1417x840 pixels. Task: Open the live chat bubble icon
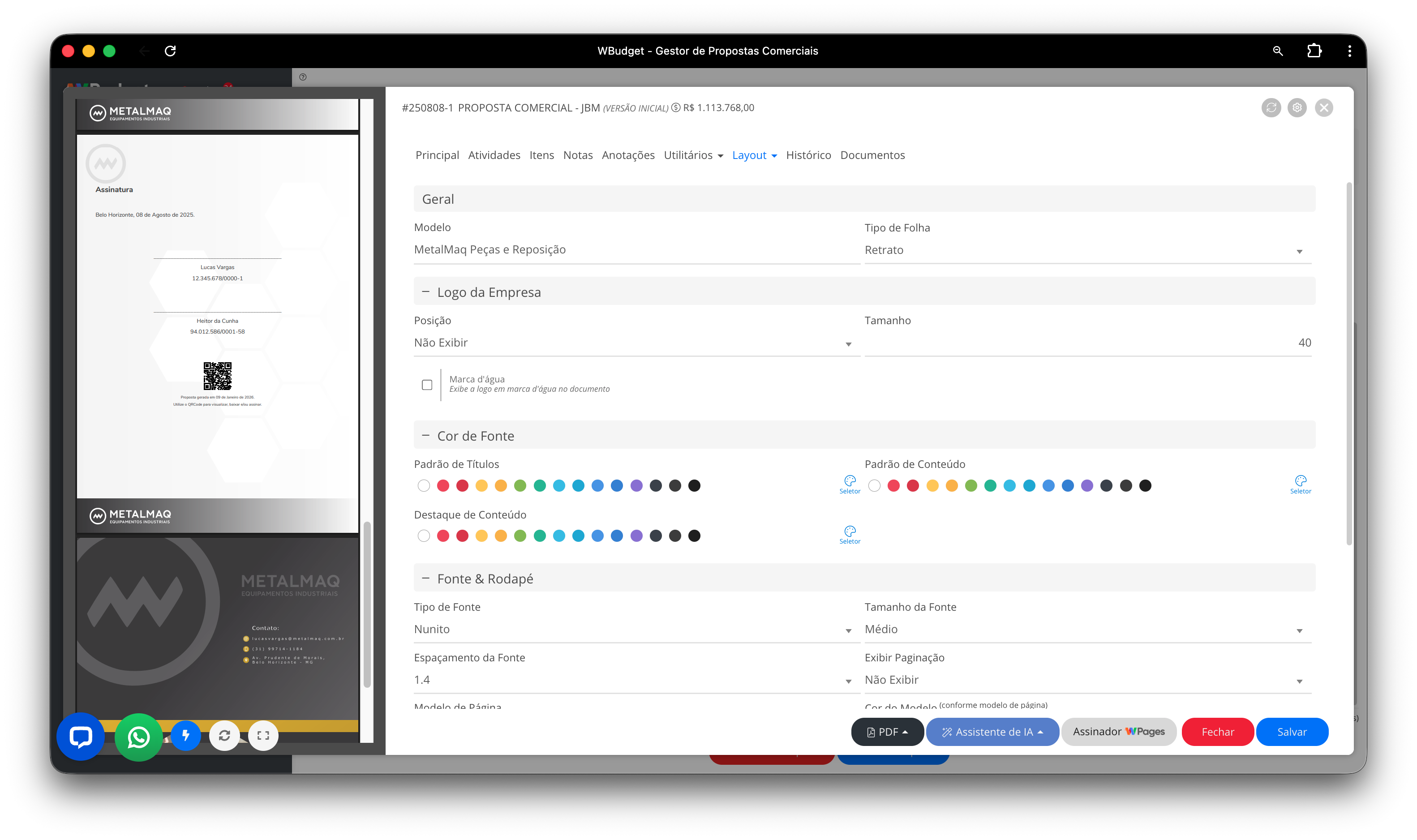(80, 737)
